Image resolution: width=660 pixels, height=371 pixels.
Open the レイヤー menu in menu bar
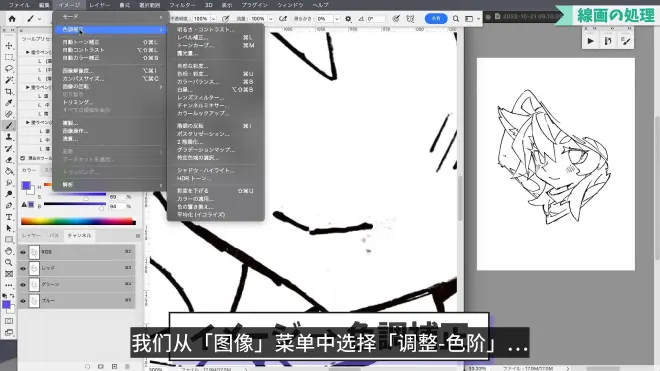coord(99,5)
